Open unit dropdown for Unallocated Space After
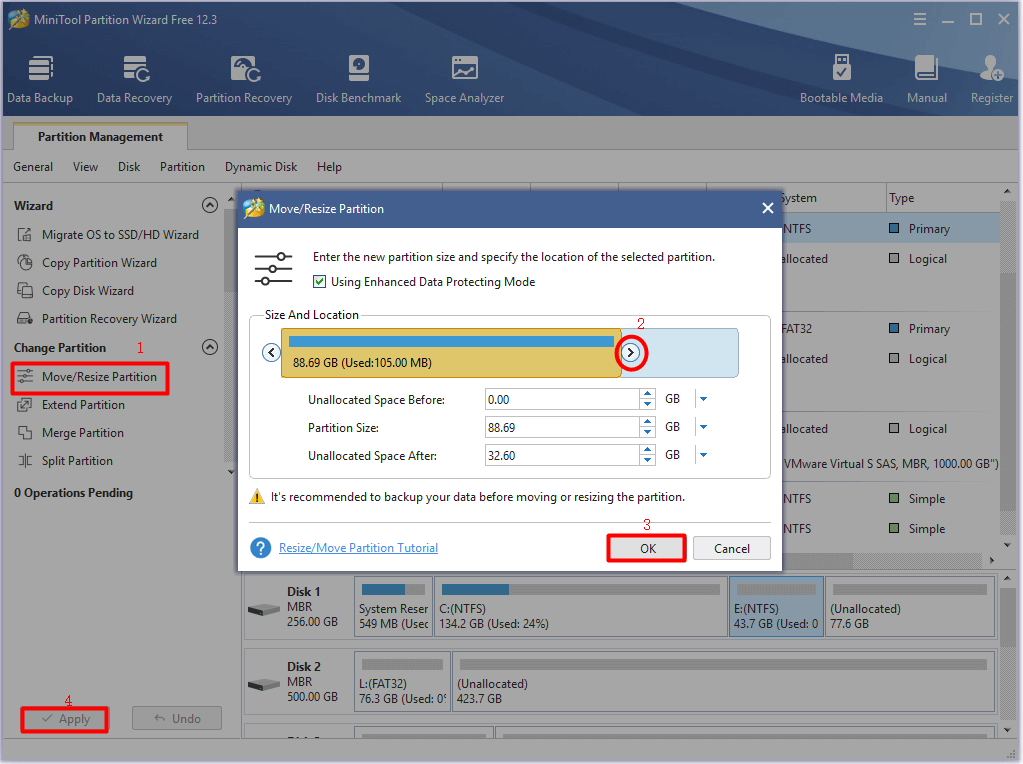 click(703, 455)
